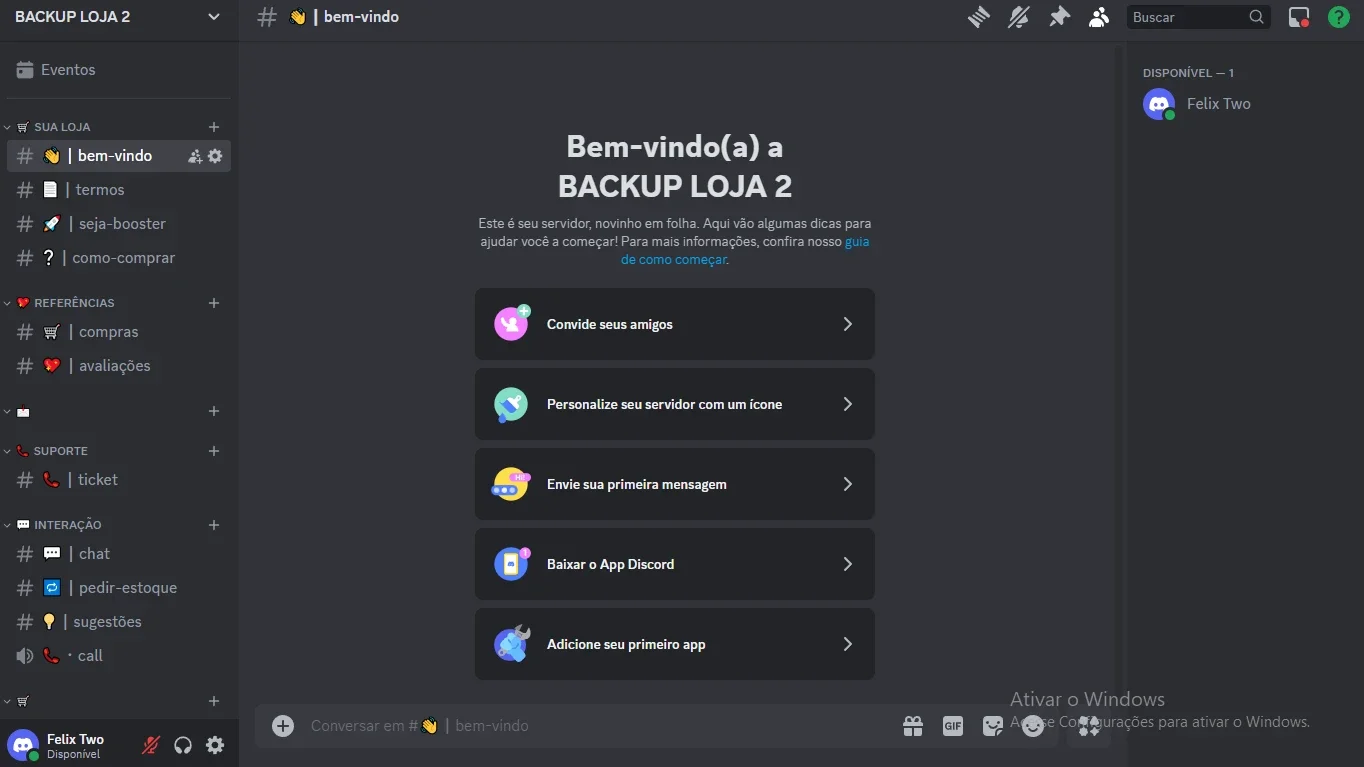Join the call voice channel
Viewport: 1364px width, 767px height.
118,656
